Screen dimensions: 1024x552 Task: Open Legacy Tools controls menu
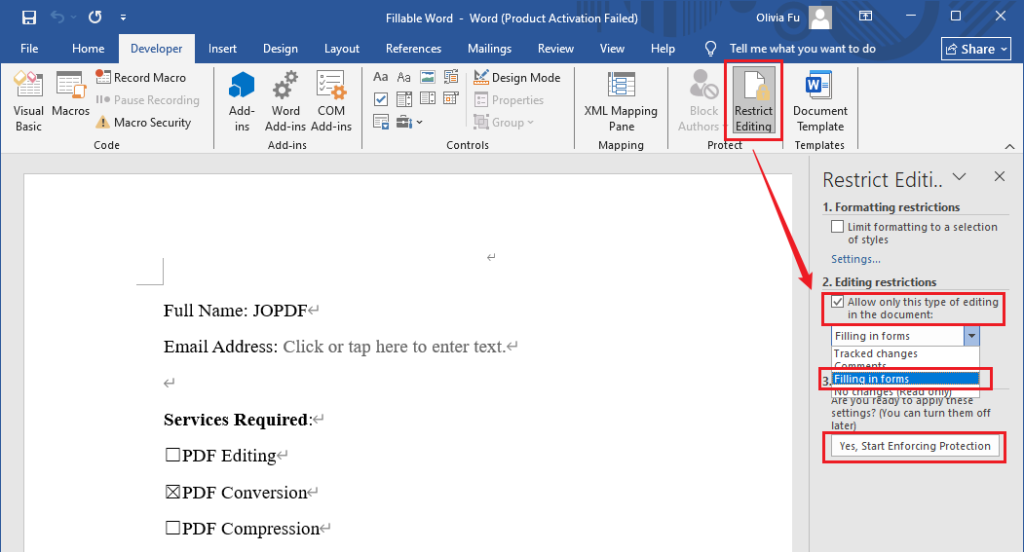tap(409, 122)
